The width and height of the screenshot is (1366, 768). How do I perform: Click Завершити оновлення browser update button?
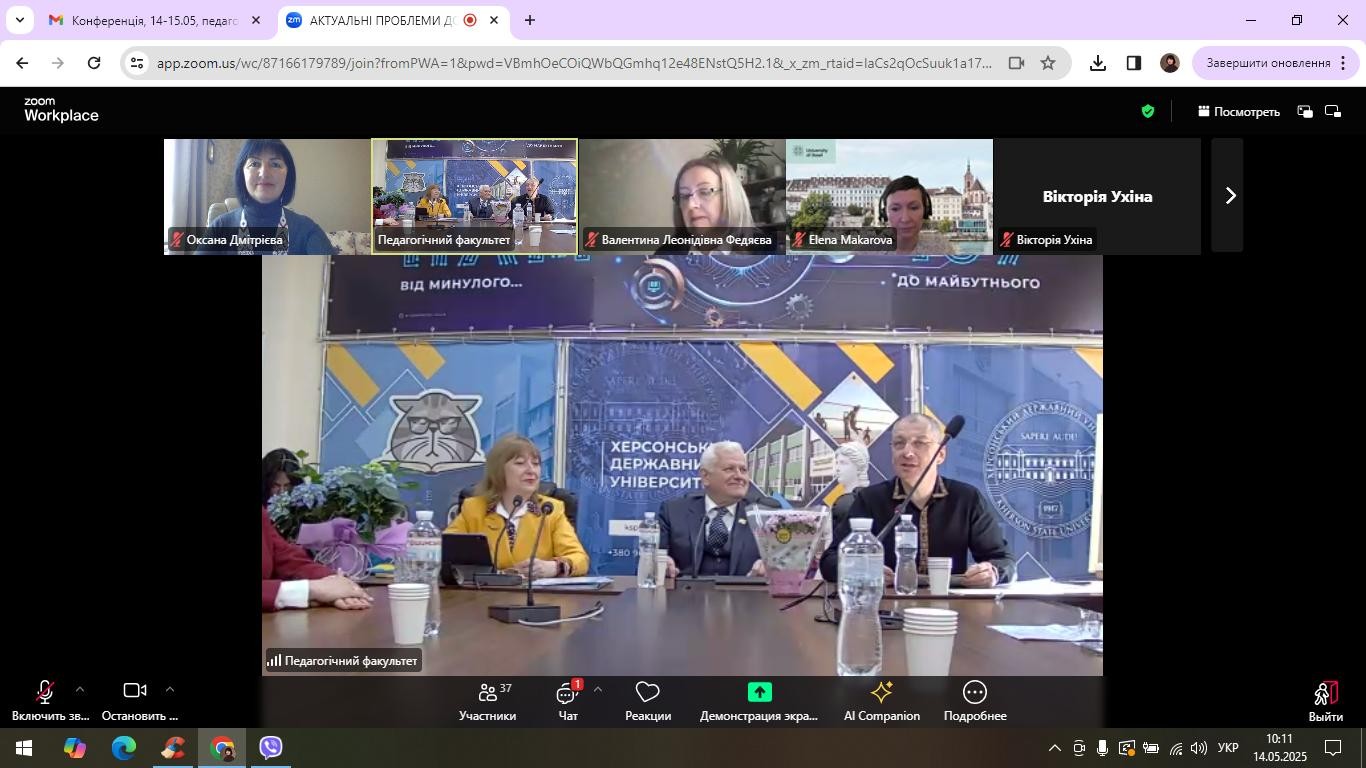(1268, 63)
